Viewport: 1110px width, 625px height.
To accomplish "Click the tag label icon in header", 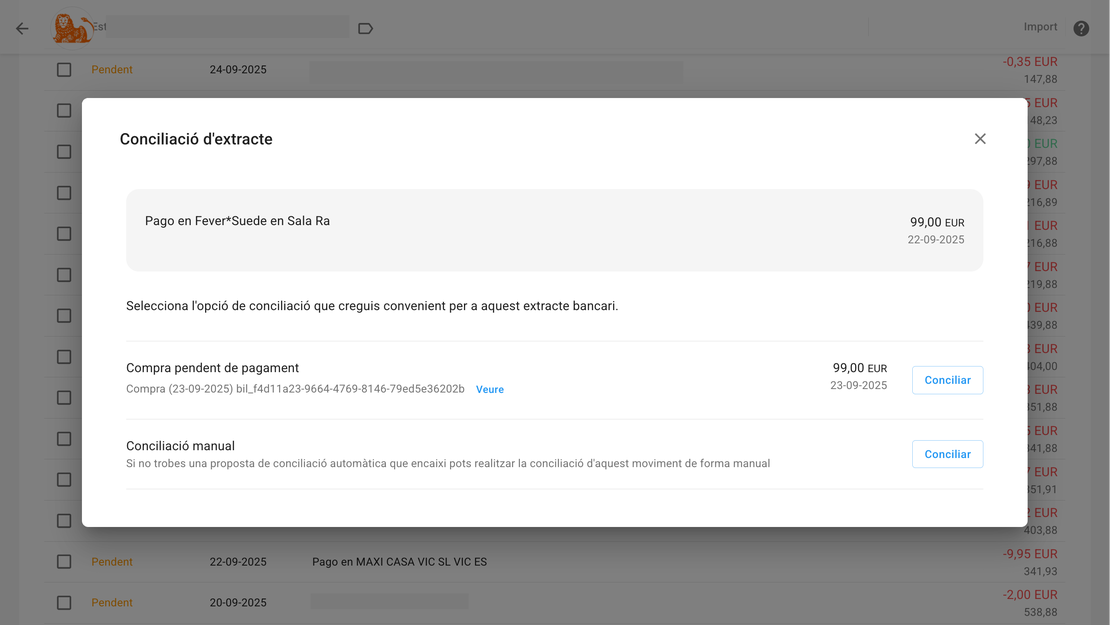I will tap(365, 28).
